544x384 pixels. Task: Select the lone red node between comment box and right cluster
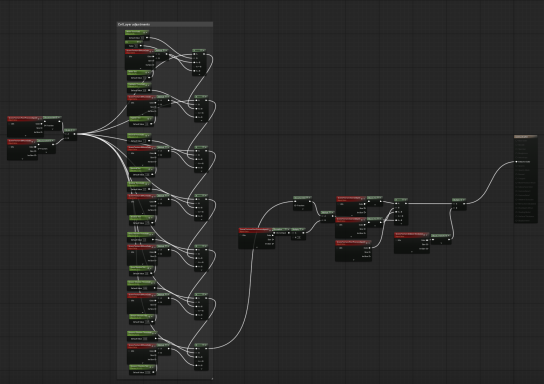click(257, 238)
